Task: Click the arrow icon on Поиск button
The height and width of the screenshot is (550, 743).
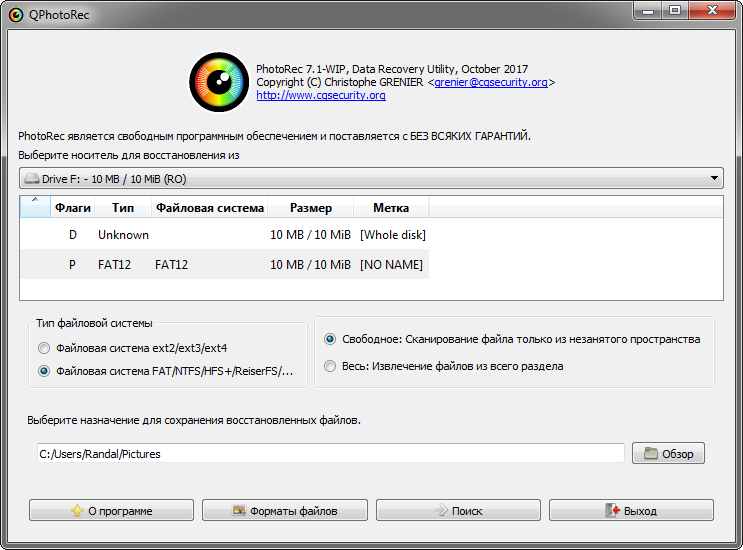Action: [441, 510]
